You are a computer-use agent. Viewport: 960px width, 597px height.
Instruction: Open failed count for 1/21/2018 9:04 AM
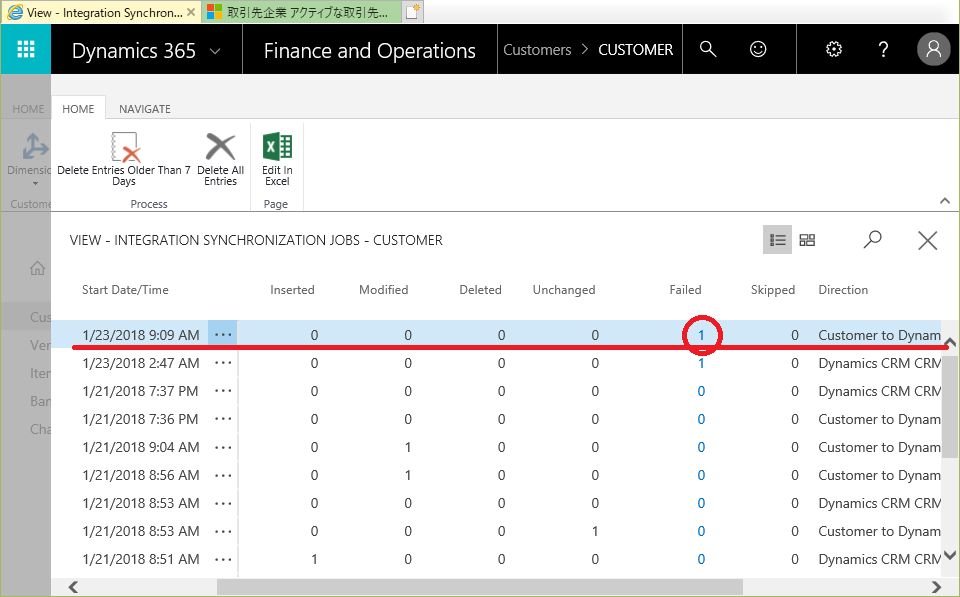tap(701, 448)
